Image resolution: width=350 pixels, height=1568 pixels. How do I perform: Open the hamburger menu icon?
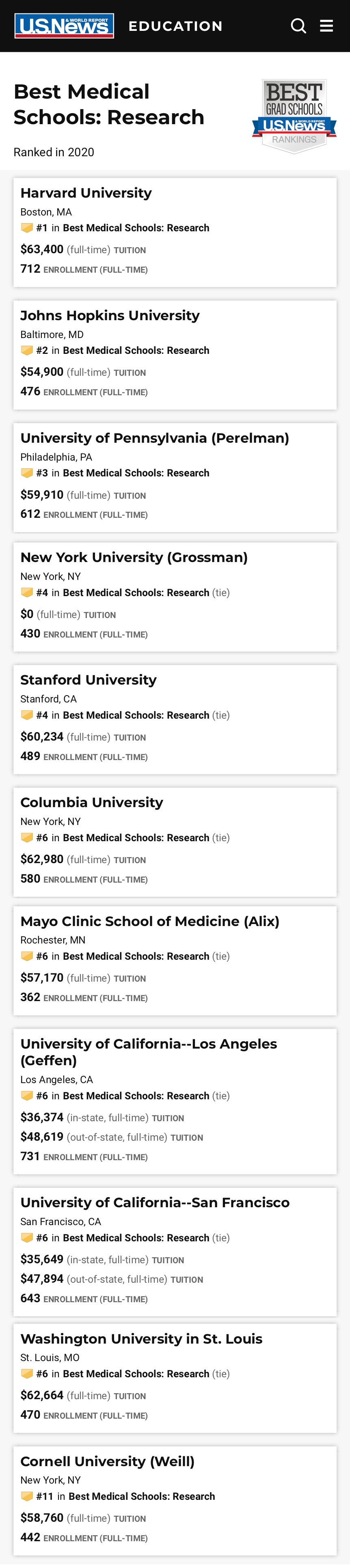point(327,26)
